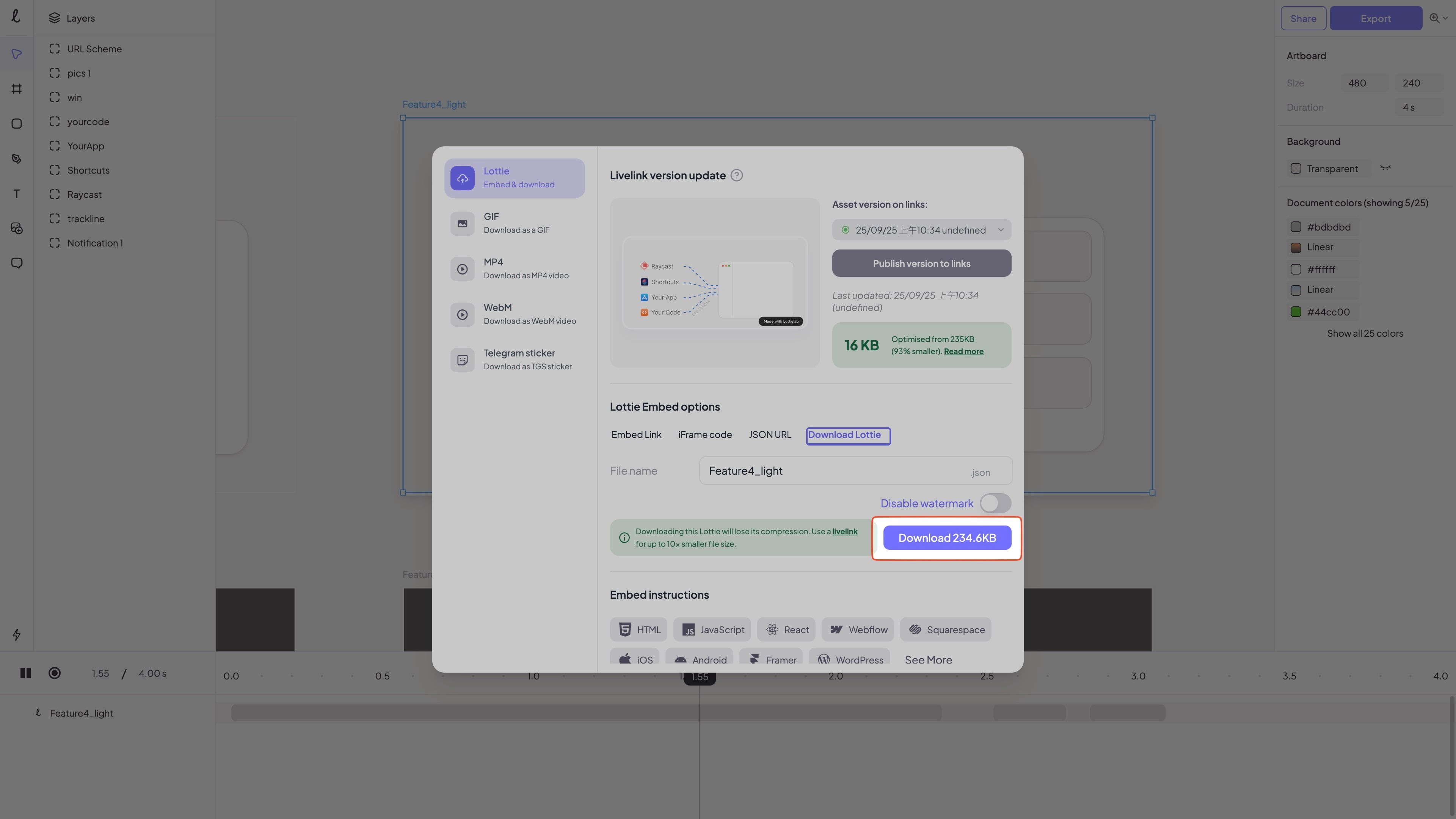1456x819 pixels.
Task: Choose the Rectangle shape tool
Action: pyautogui.click(x=16, y=124)
